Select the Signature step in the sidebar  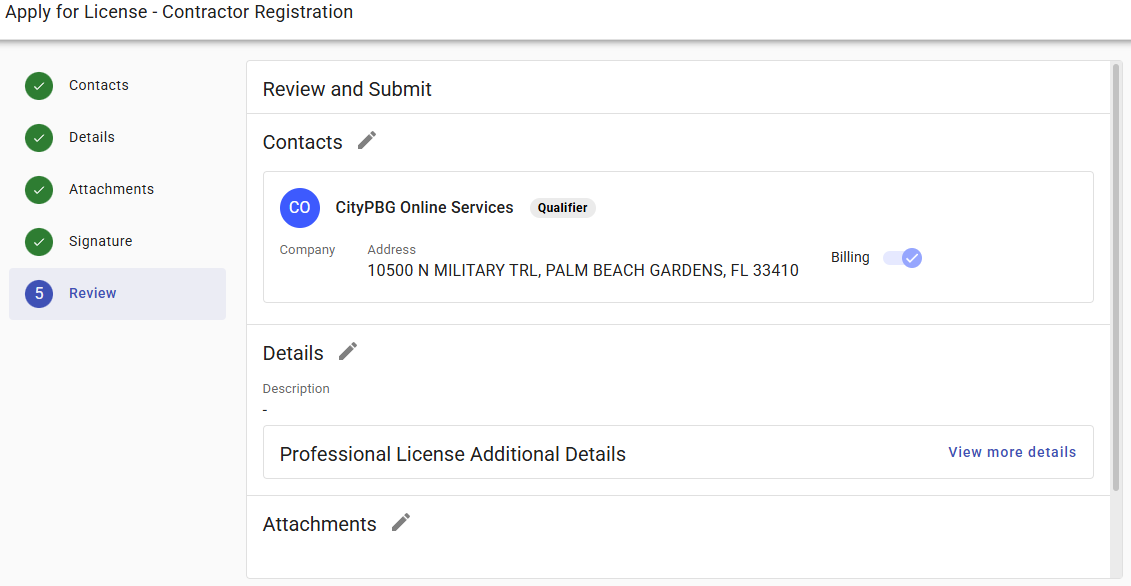click(99, 241)
